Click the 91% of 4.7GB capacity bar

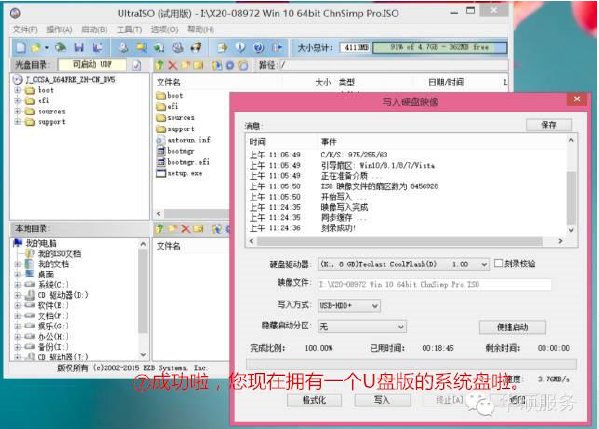click(x=440, y=47)
